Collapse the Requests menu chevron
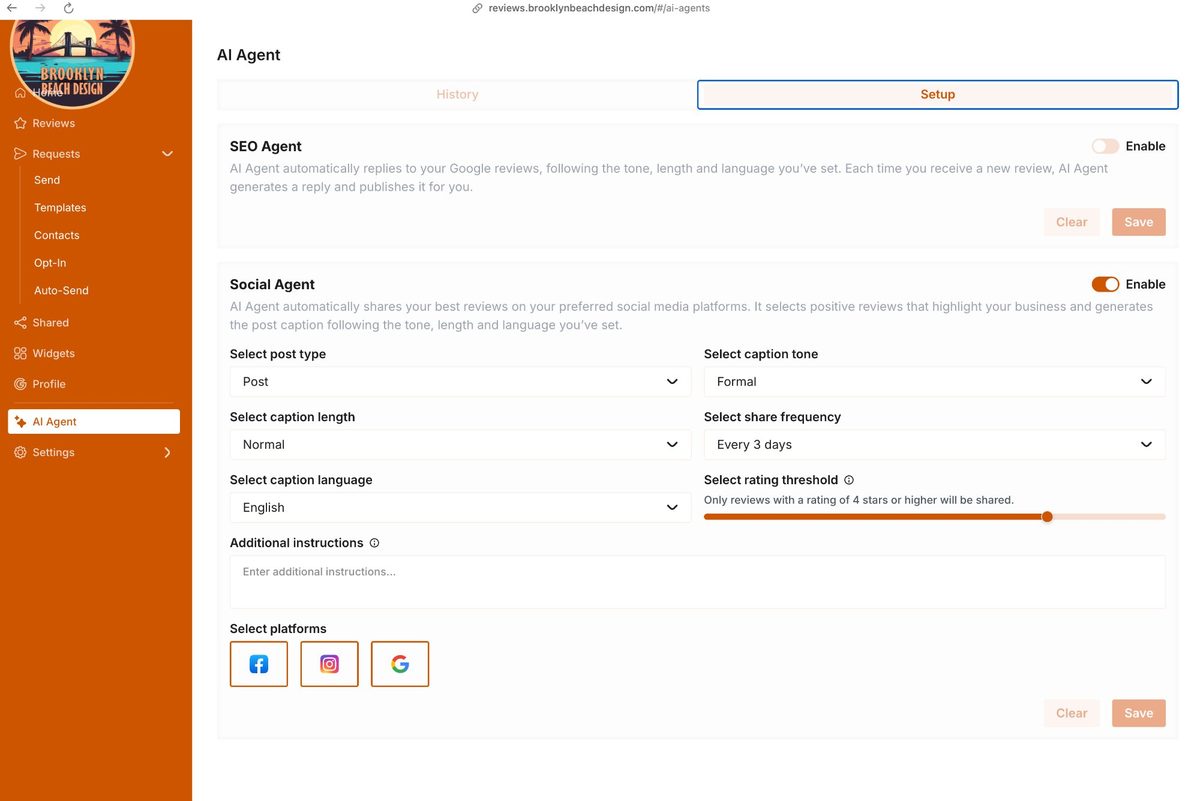 (167, 154)
